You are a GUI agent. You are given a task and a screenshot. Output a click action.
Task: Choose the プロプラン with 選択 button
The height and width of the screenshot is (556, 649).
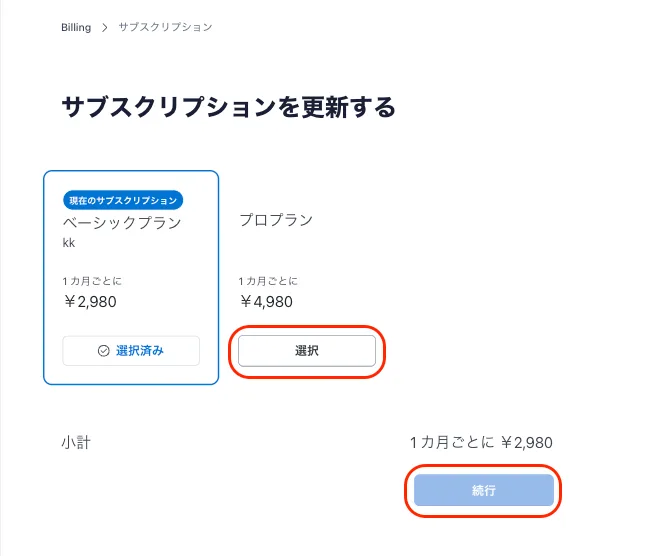point(307,351)
